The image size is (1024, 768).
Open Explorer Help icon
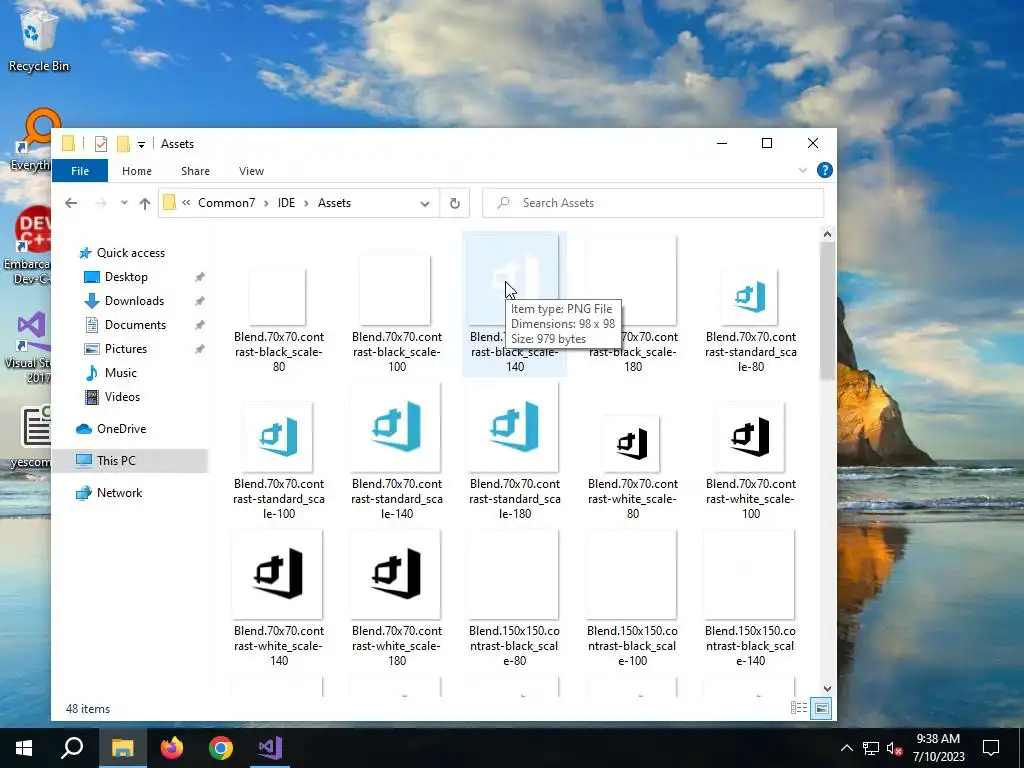coord(825,170)
